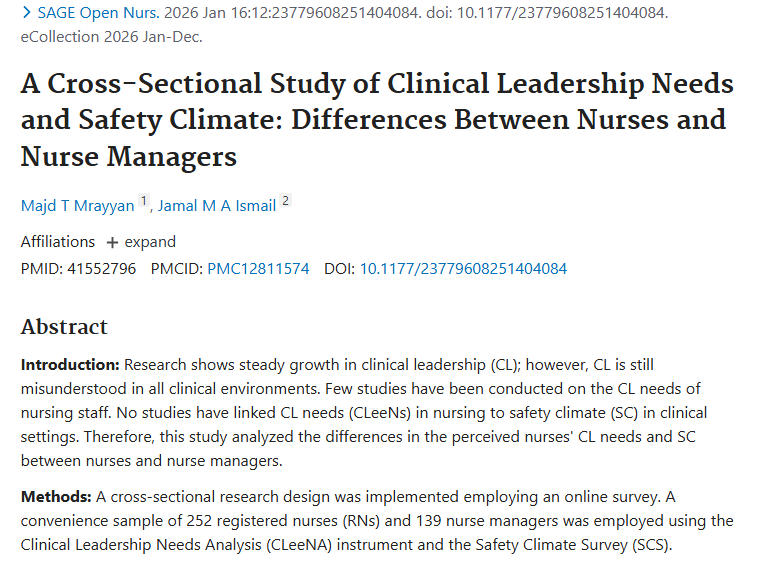Click the Affiliations label text

pos(58,242)
